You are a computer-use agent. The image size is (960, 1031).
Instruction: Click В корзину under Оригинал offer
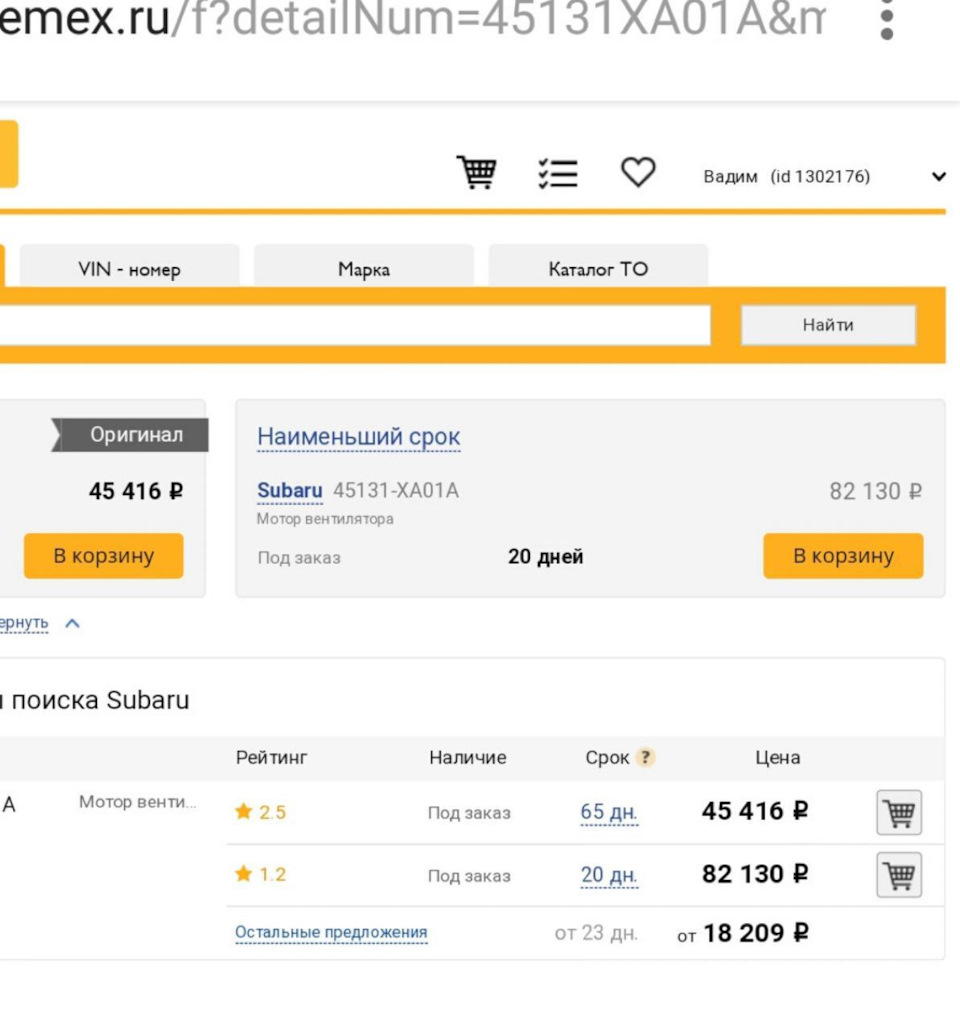[104, 556]
